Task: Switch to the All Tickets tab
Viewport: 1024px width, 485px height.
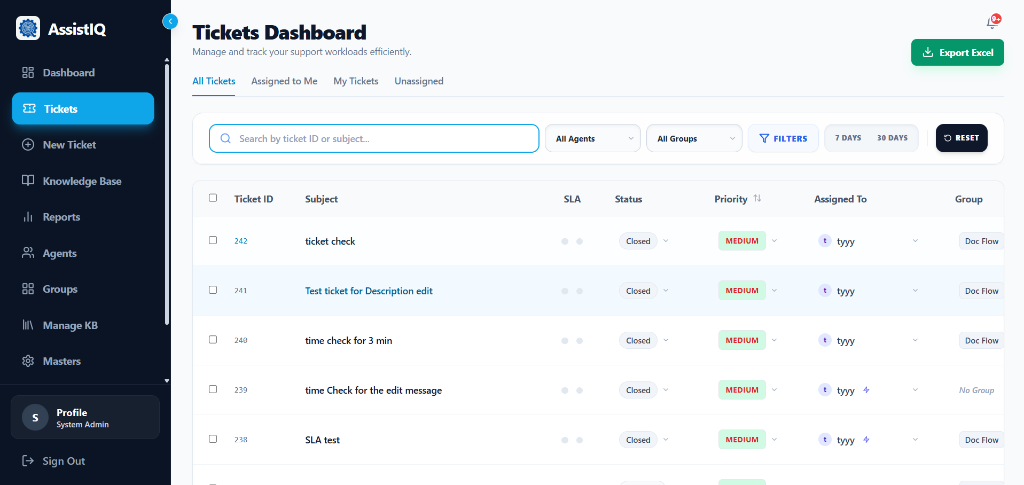Action: tap(214, 81)
